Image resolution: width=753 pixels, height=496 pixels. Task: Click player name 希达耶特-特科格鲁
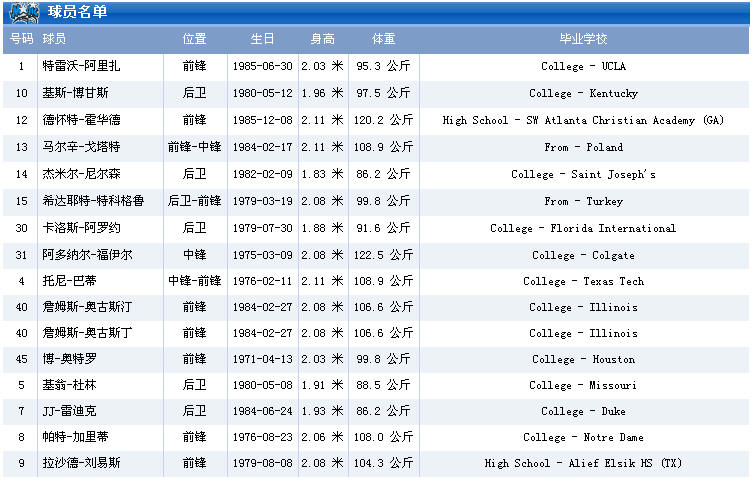click(x=93, y=200)
